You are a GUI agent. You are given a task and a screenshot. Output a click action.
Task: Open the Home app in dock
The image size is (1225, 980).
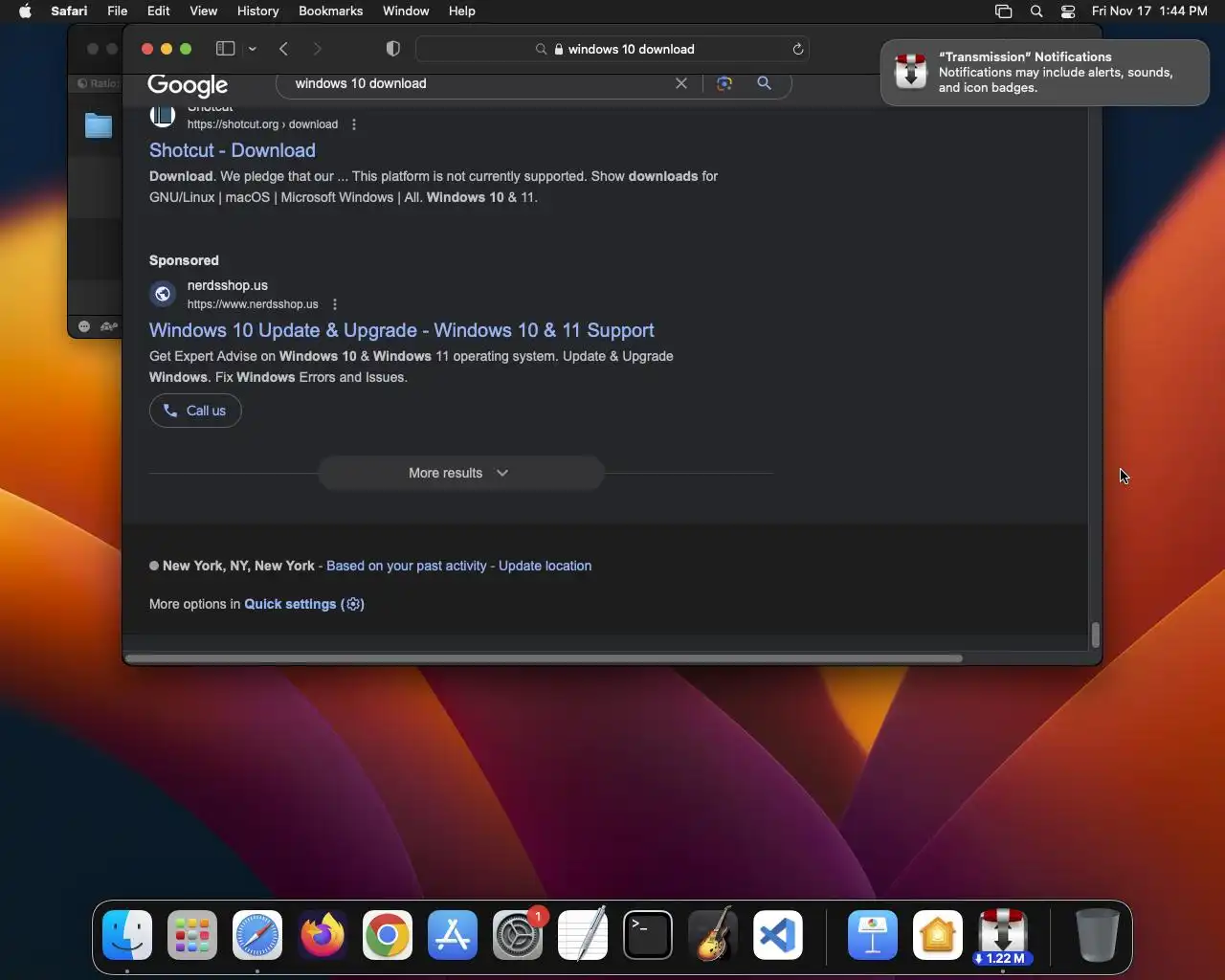tap(938, 935)
